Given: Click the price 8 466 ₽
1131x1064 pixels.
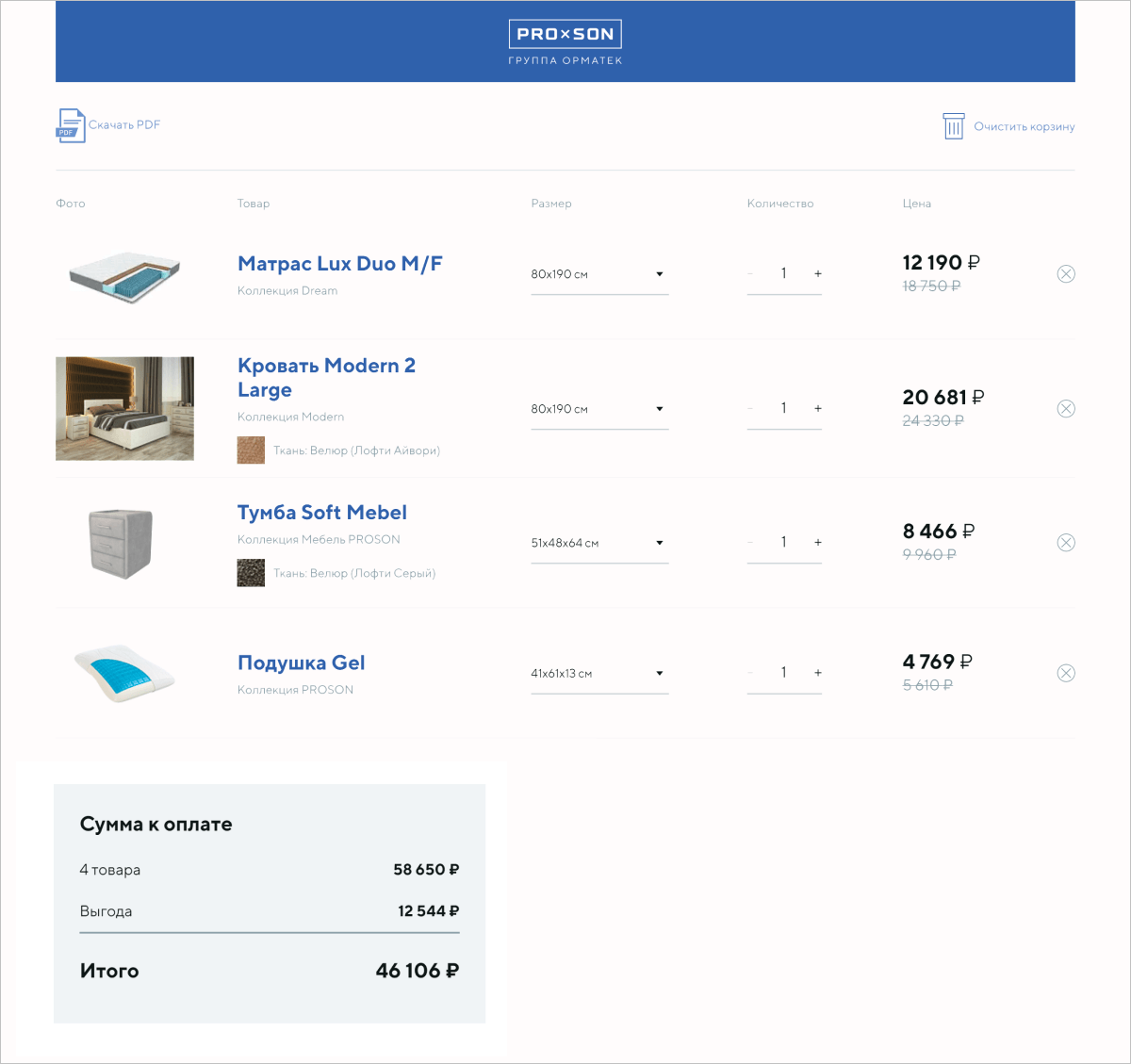Looking at the screenshot, I should (939, 532).
